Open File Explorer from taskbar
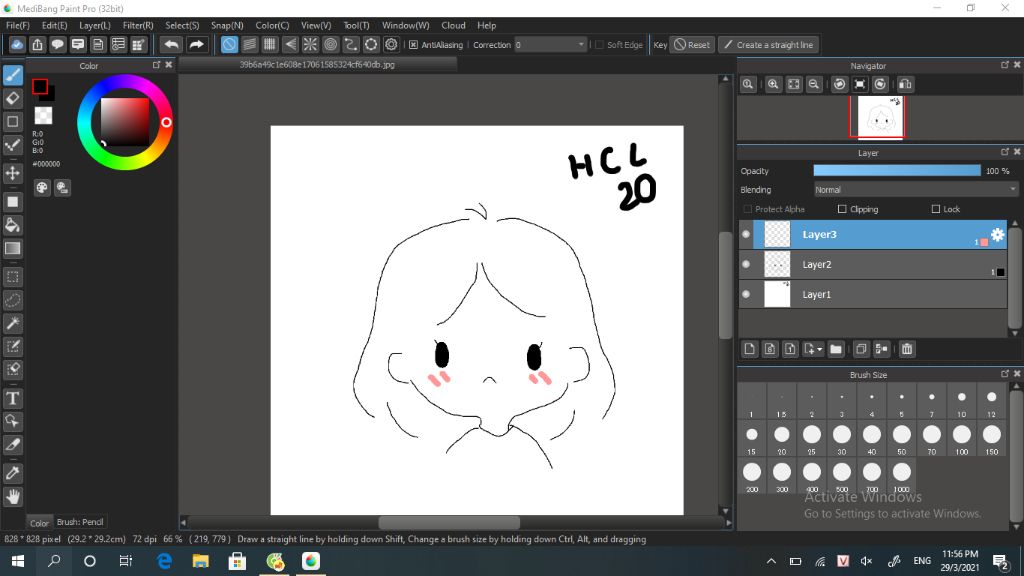1024x576 pixels. click(200, 561)
